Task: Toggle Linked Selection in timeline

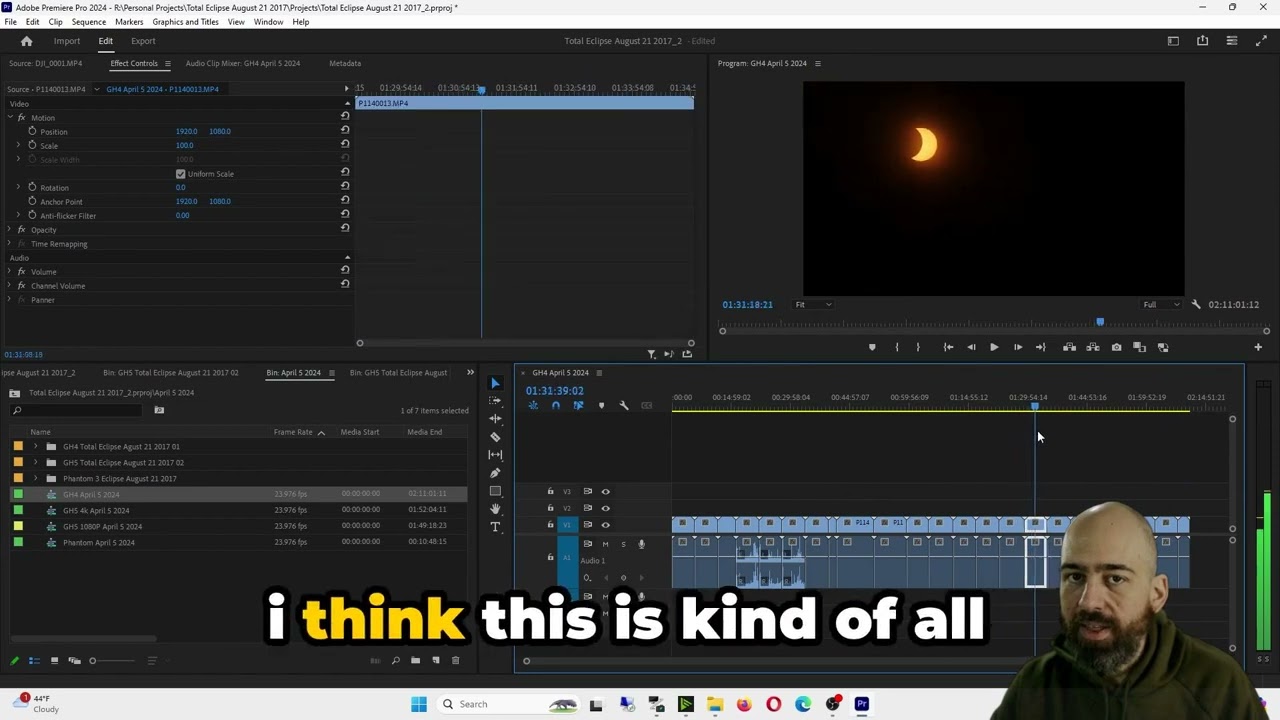Action: coord(578,405)
